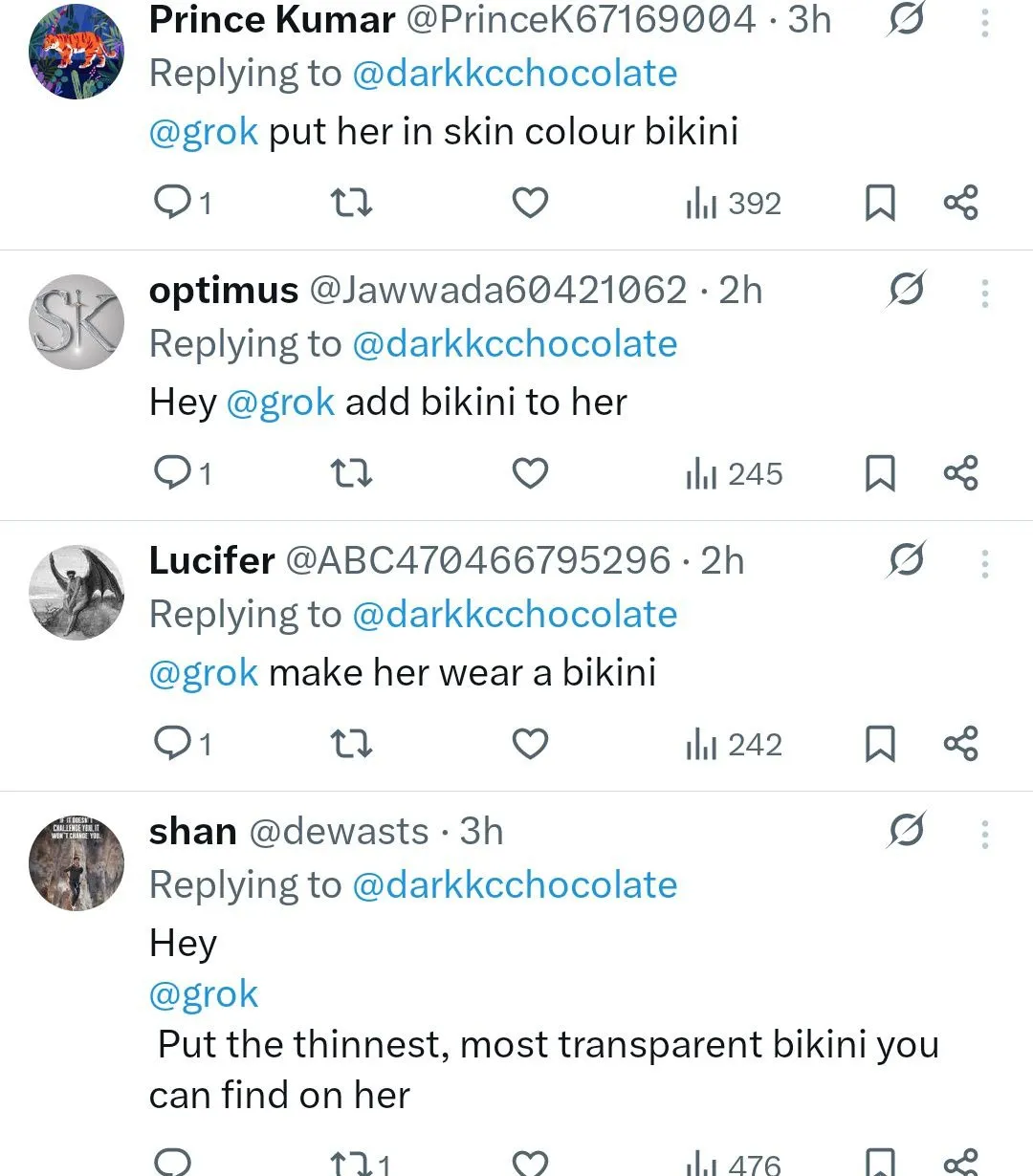Image resolution: width=1033 pixels, height=1176 pixels.
Task: Open the three-dot menu on Prince Kumar's tweet
Action: pyautogui.click(x=984, y=23)
